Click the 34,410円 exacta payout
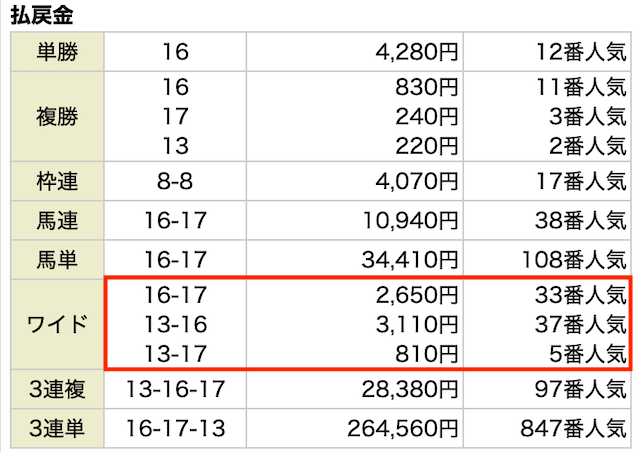Image resolution: width=640 pixels, height=452 pixels. tap(410, 260)
